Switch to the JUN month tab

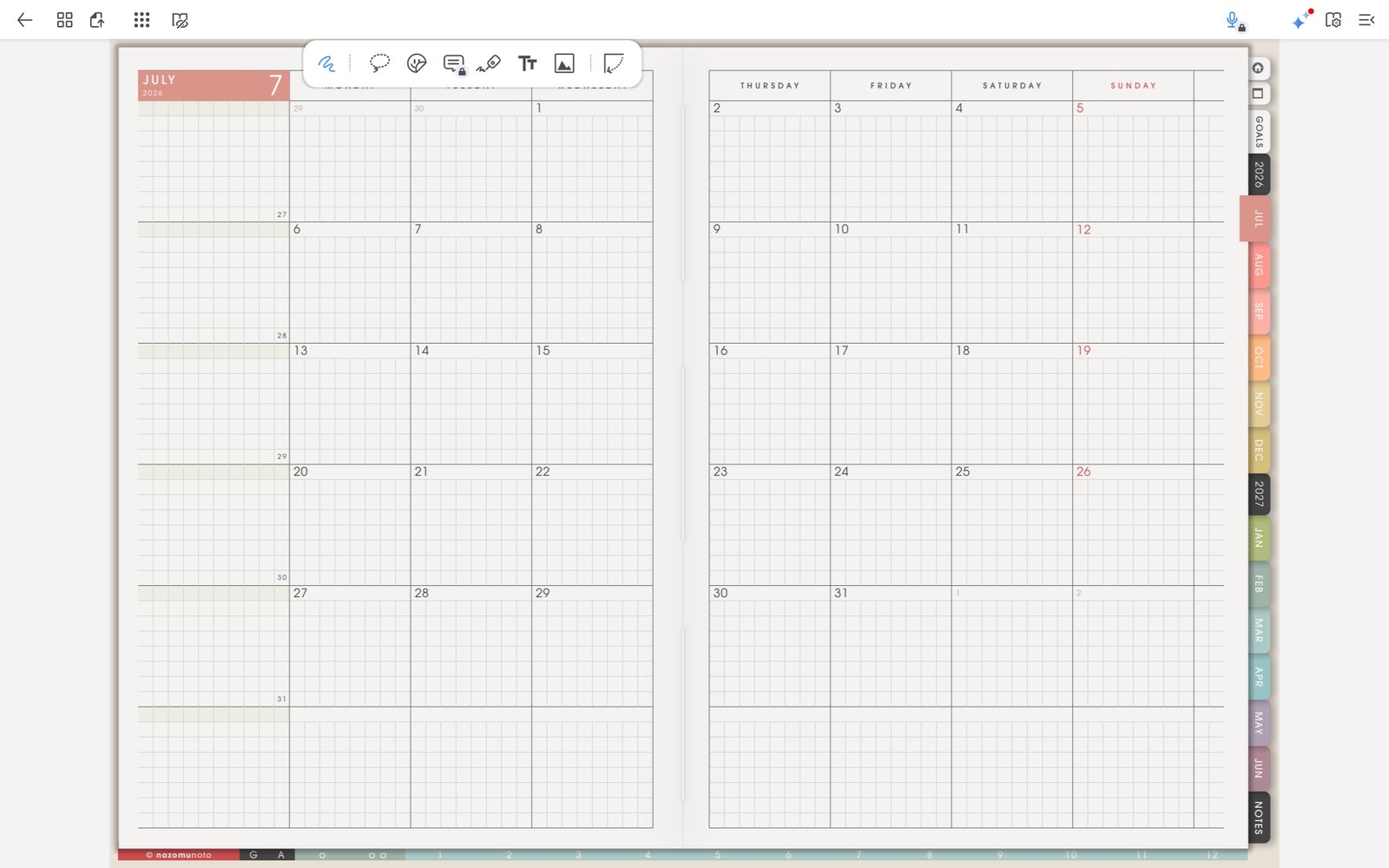1259,768
